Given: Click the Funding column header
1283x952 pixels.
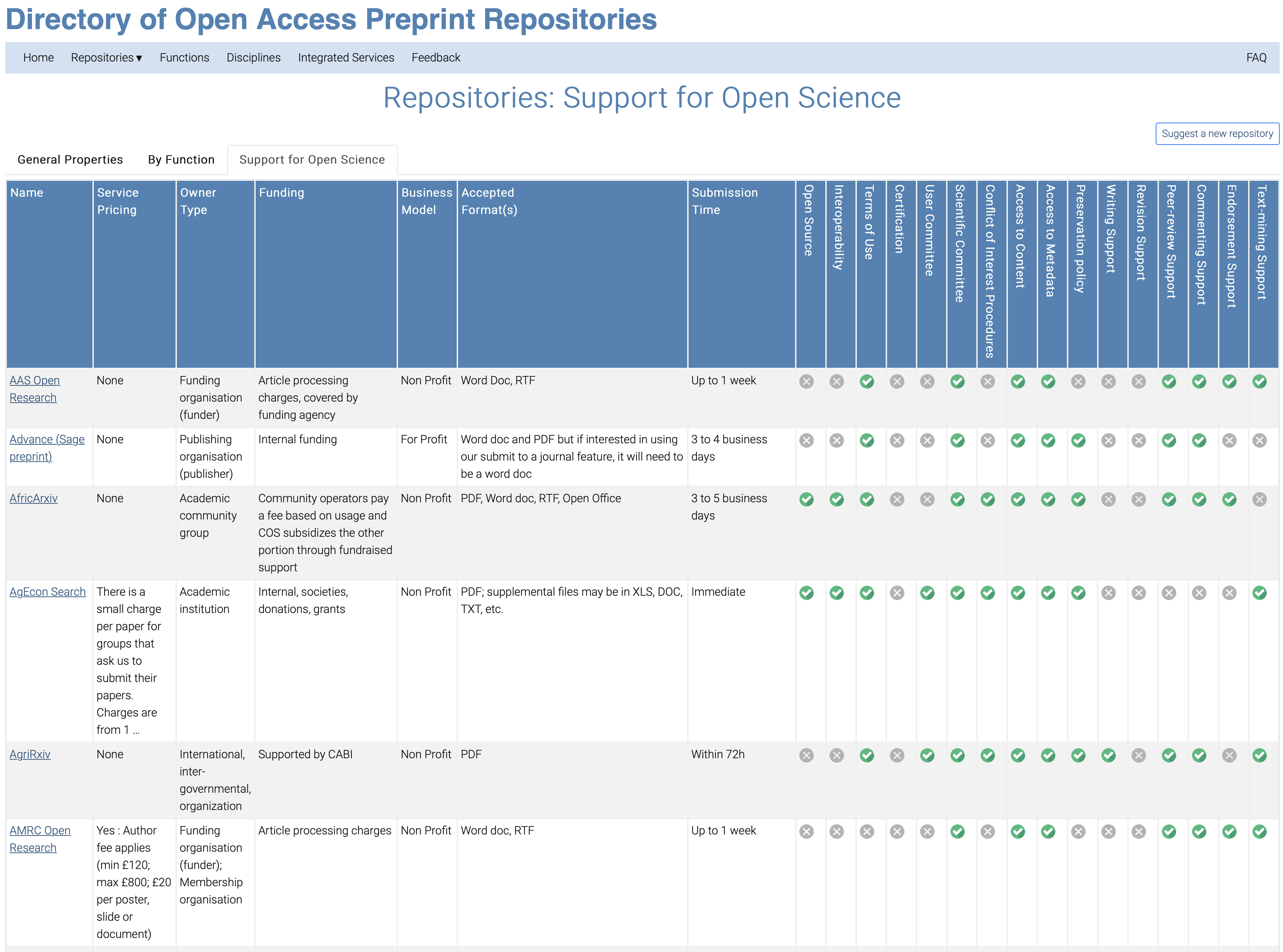Looking at the screenshot, I should pos(326,274).
